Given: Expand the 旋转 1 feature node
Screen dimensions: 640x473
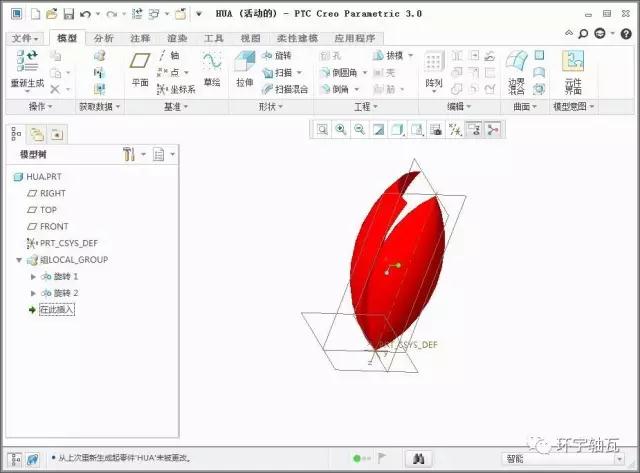Looking at the screenshot, I should (34, 276).
